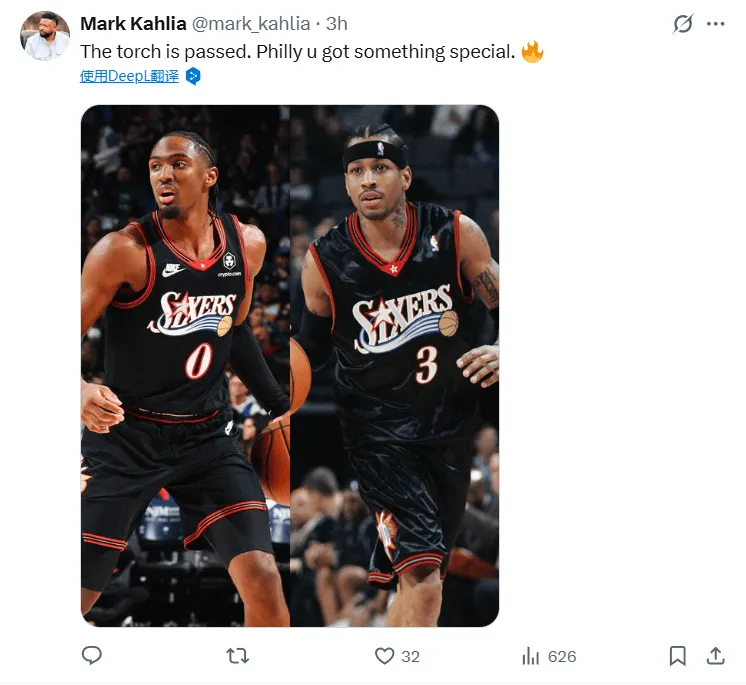The height and width of the screenshot is (685, 746).
Task: Like the tweet with the heart icon
Action: 385,656
